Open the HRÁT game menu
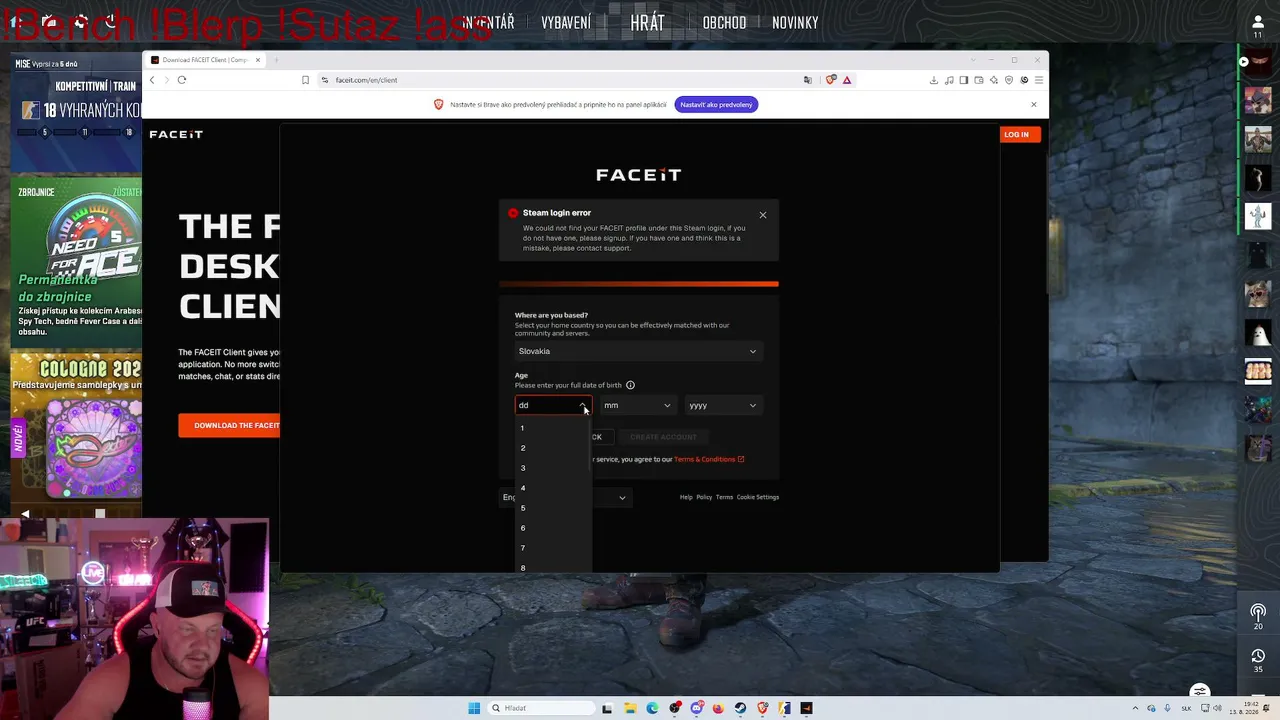The width and height of the screenshot is (1280, 720). [x=648, y=22]
